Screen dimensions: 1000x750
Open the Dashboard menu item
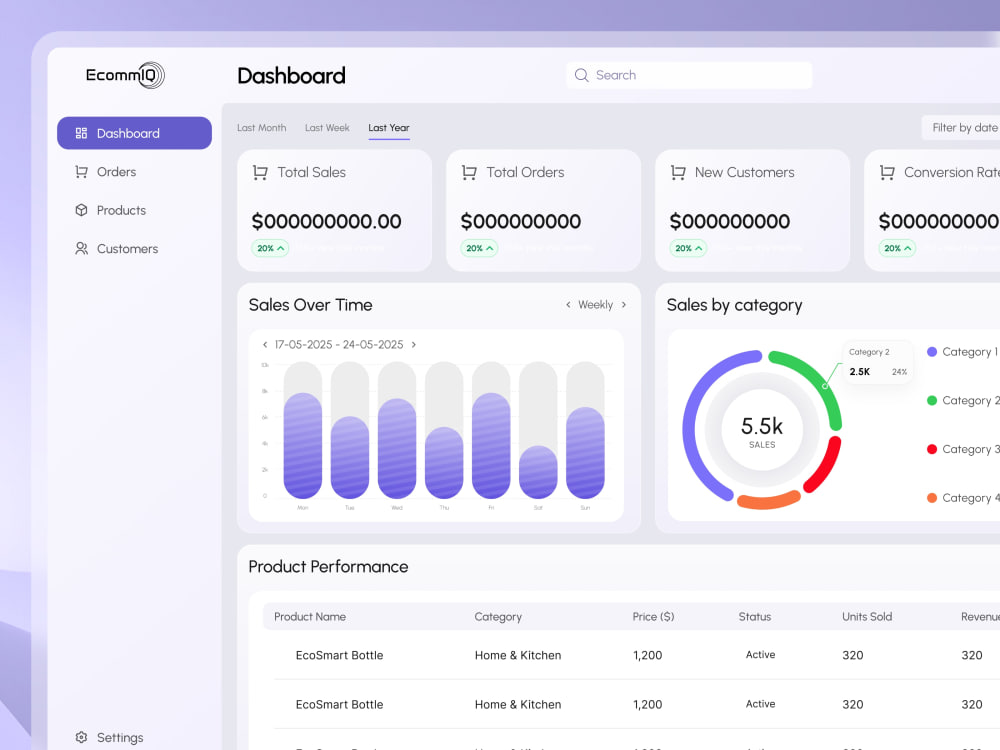pyautogui.click(x=135, y=133)
